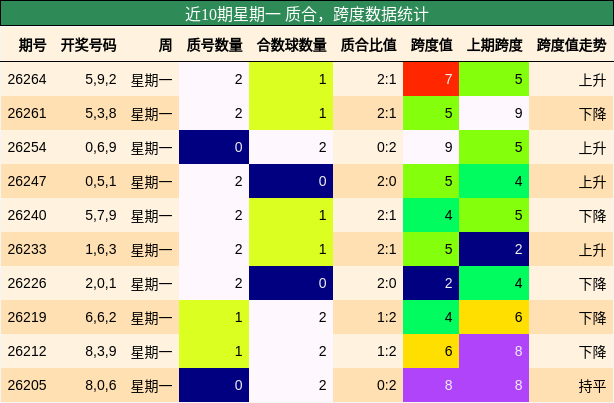The width and height of the screenshot is (614, 403).
Task: Click the 跨度值 column header
Action: [432, 45]
